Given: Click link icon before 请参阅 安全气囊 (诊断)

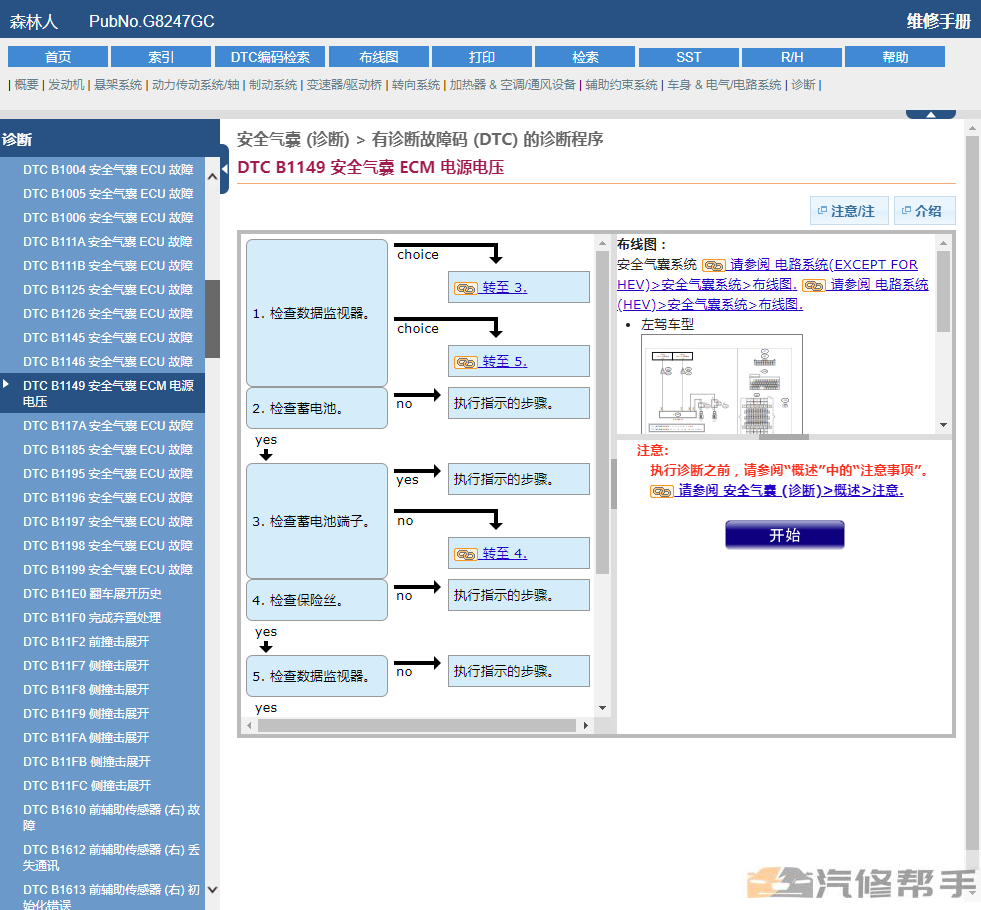Looking at the screenshot, I should pyautogui.click(x=661, y=491).
